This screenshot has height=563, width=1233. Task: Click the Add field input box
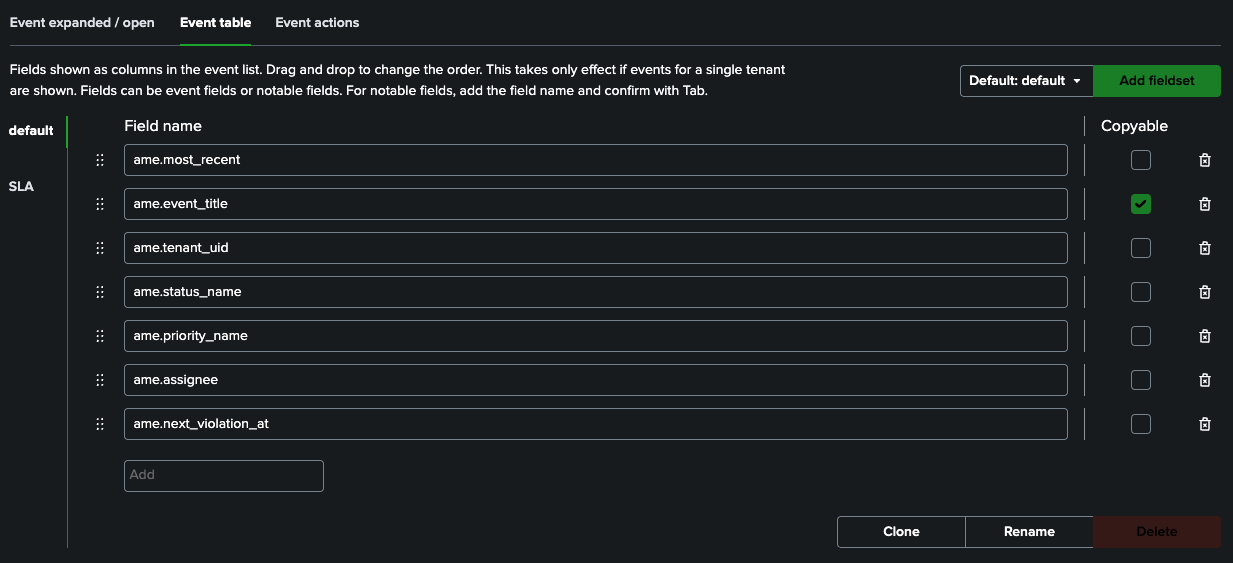click(x=224, y=475)
